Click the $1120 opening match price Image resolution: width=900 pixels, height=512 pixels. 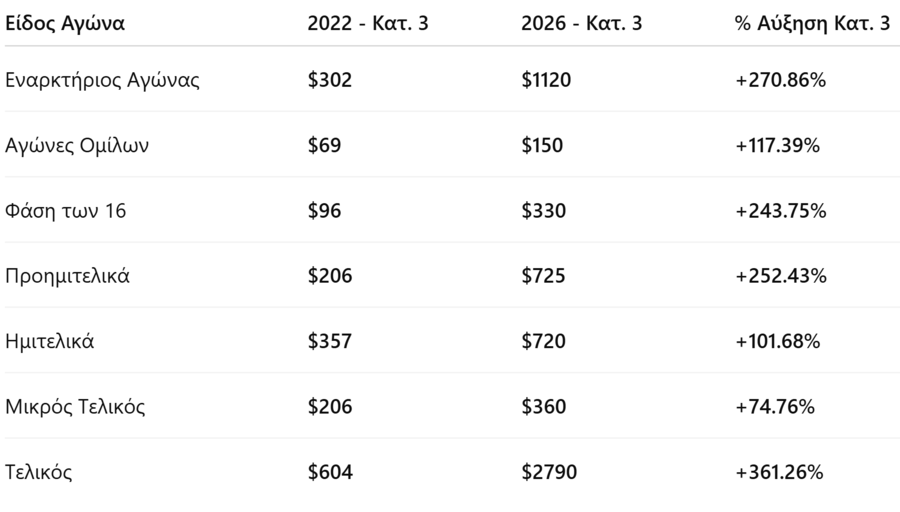pos(546,80)
